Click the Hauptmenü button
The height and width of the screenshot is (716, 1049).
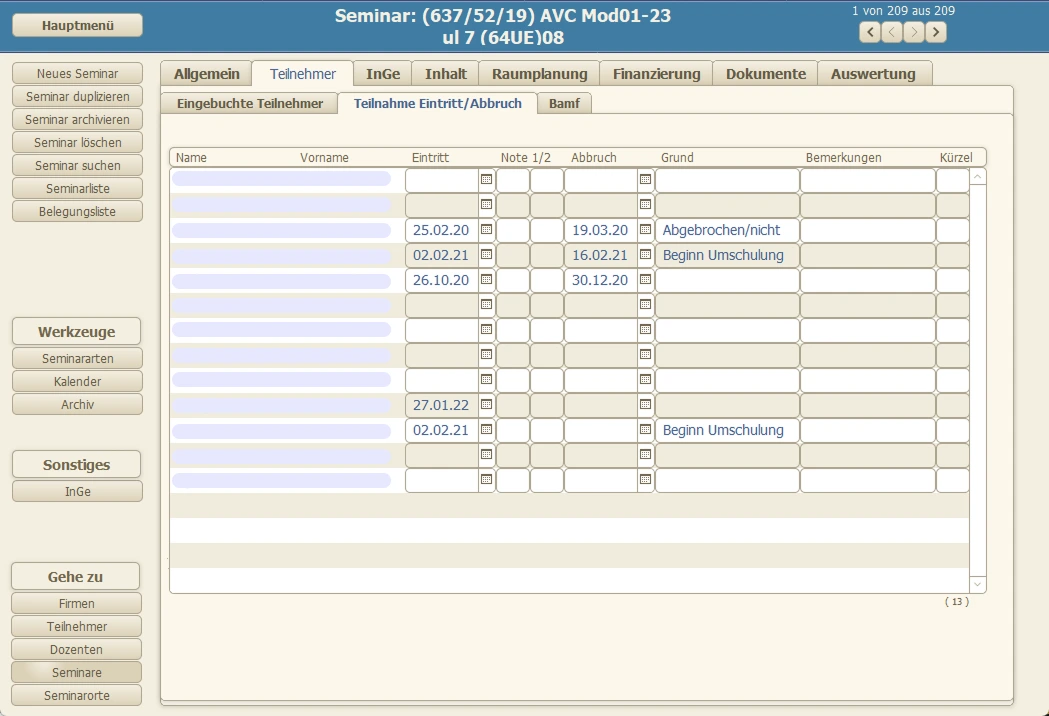(77, 25)
